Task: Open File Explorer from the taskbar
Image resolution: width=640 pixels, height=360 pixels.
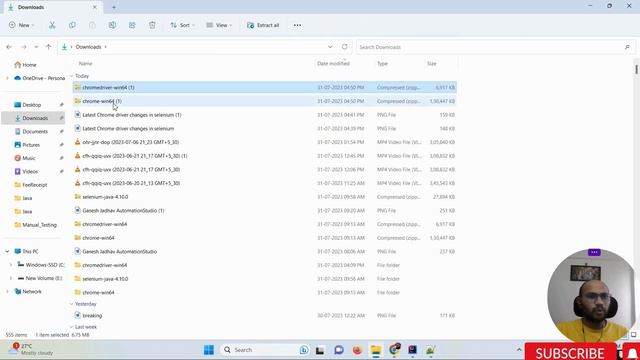Action: pos(376,350)
